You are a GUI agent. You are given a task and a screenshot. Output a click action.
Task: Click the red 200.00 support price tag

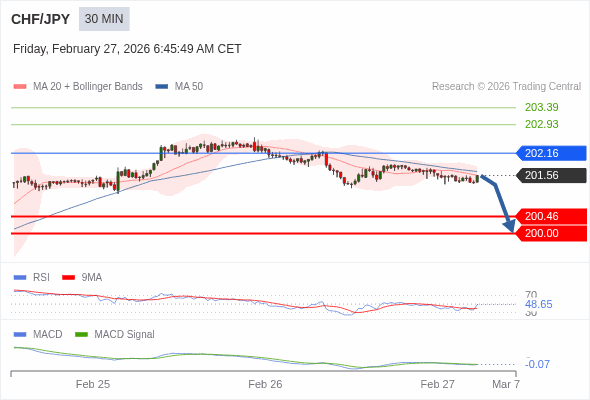pyautogui.click(x=551, y=233)
